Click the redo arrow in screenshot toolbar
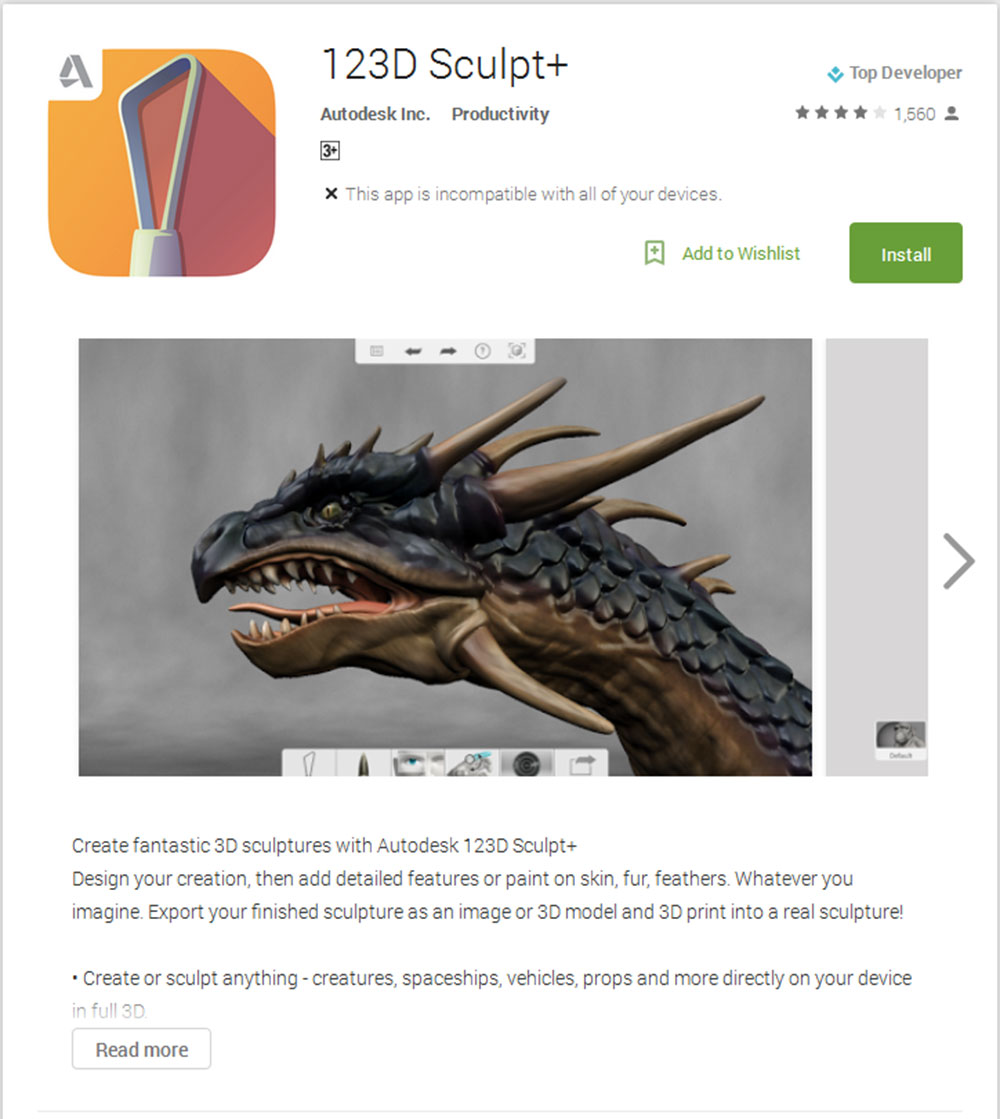The height and width of the screenshot is (1119, 1000). (x=448, y=350)
